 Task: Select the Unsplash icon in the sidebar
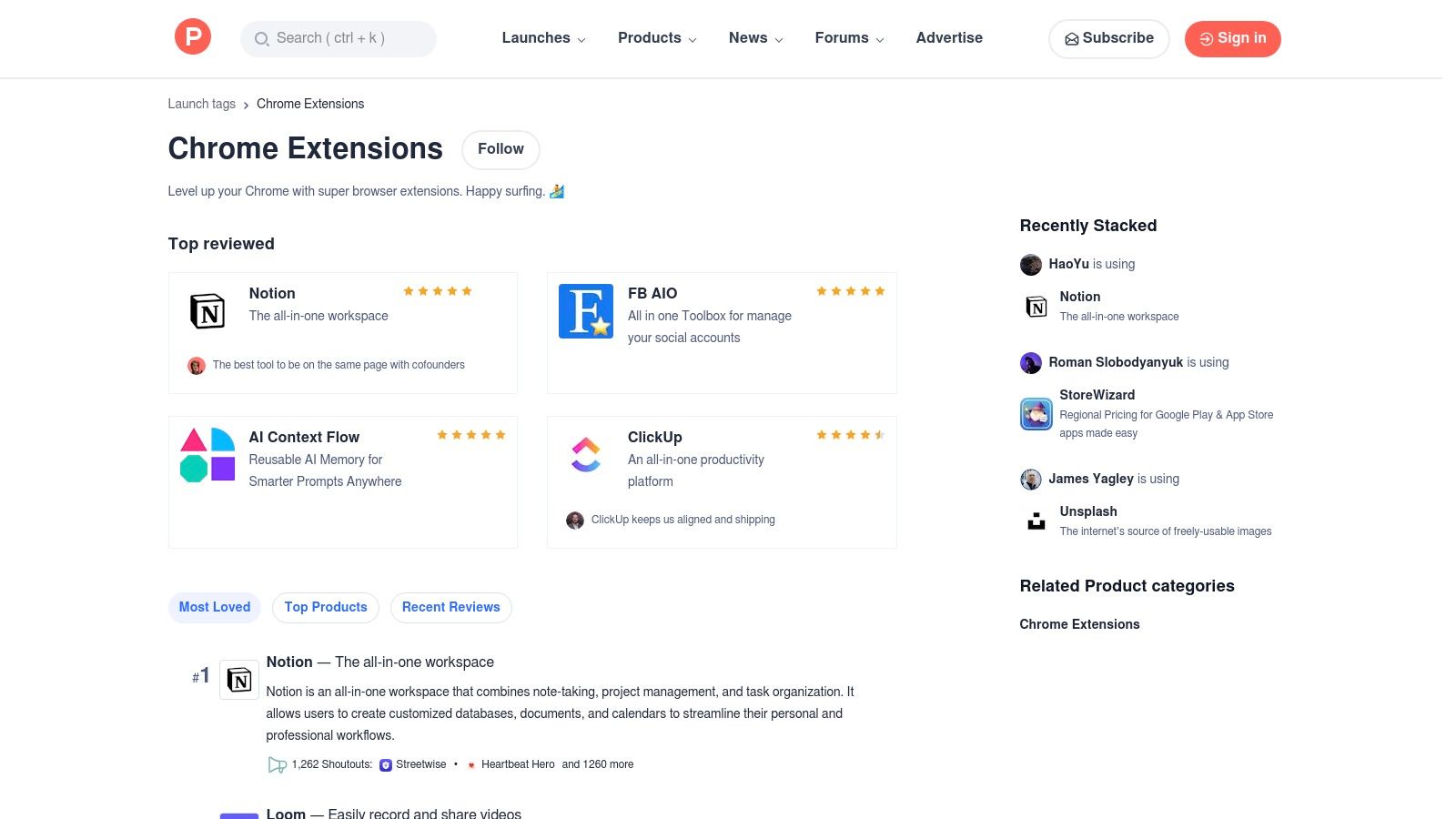[1036, 521]
